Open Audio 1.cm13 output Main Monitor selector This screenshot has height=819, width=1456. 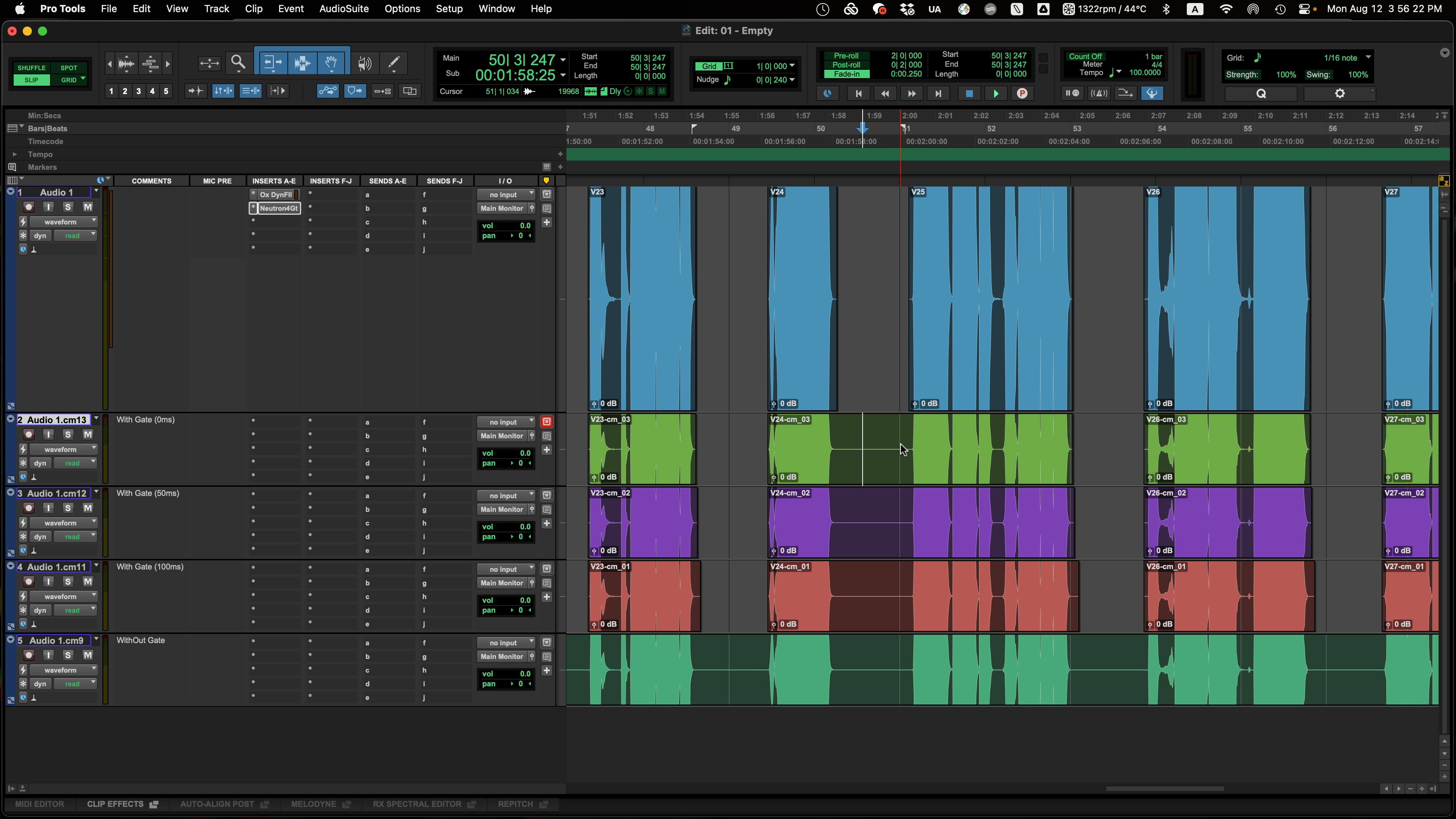(502, 436)
